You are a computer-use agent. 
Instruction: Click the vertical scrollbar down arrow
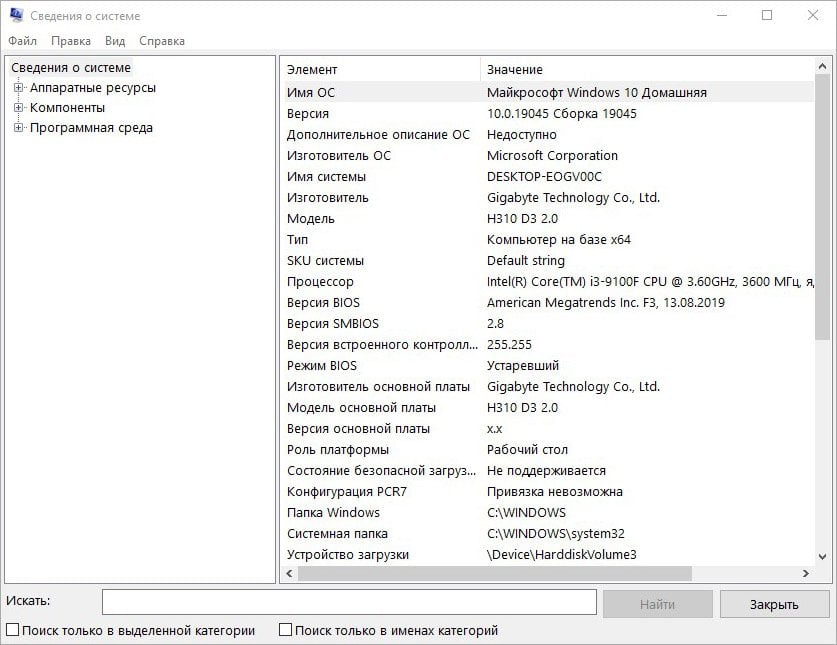823,556
